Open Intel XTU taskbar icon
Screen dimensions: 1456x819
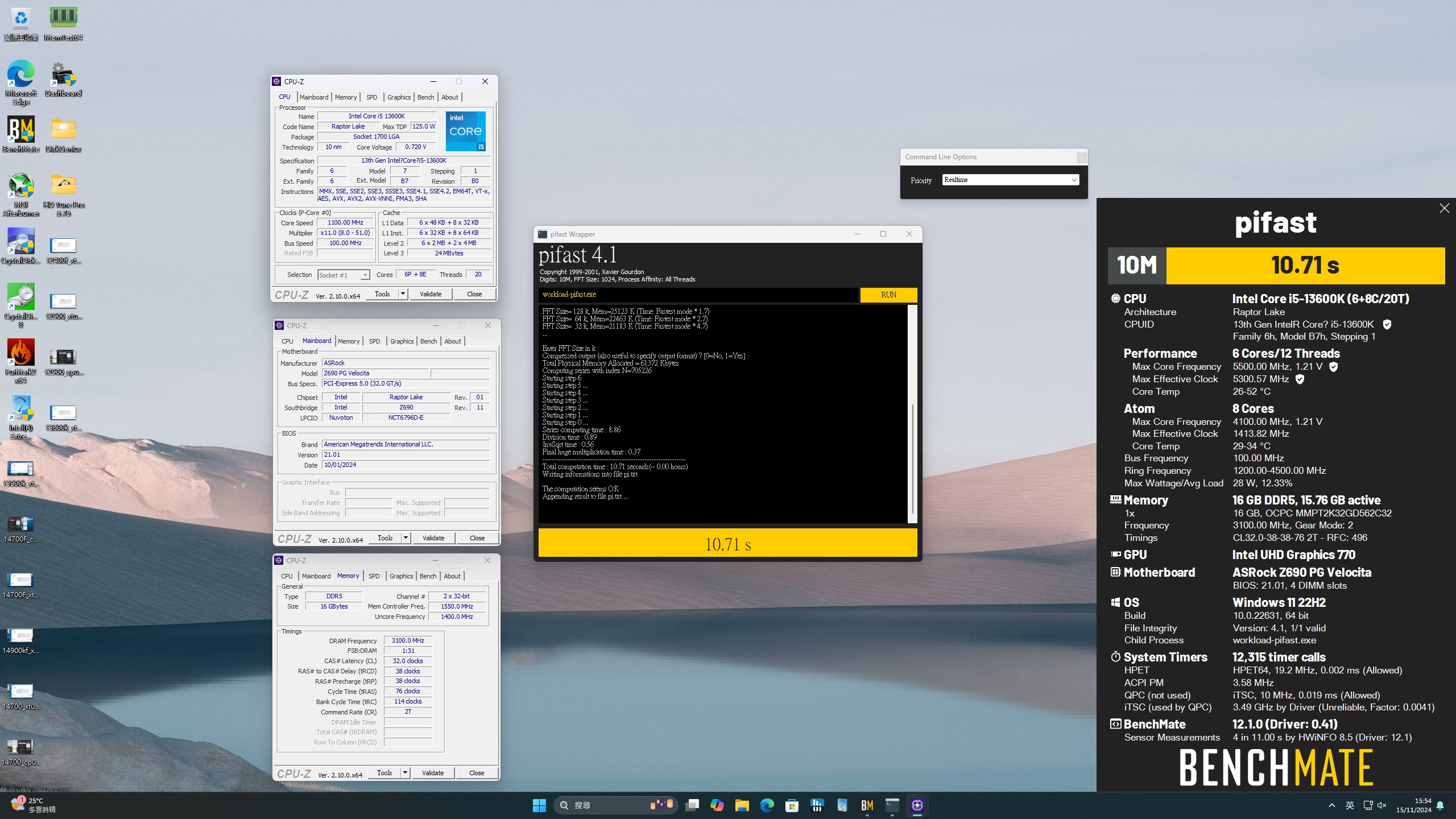[842, 805]
